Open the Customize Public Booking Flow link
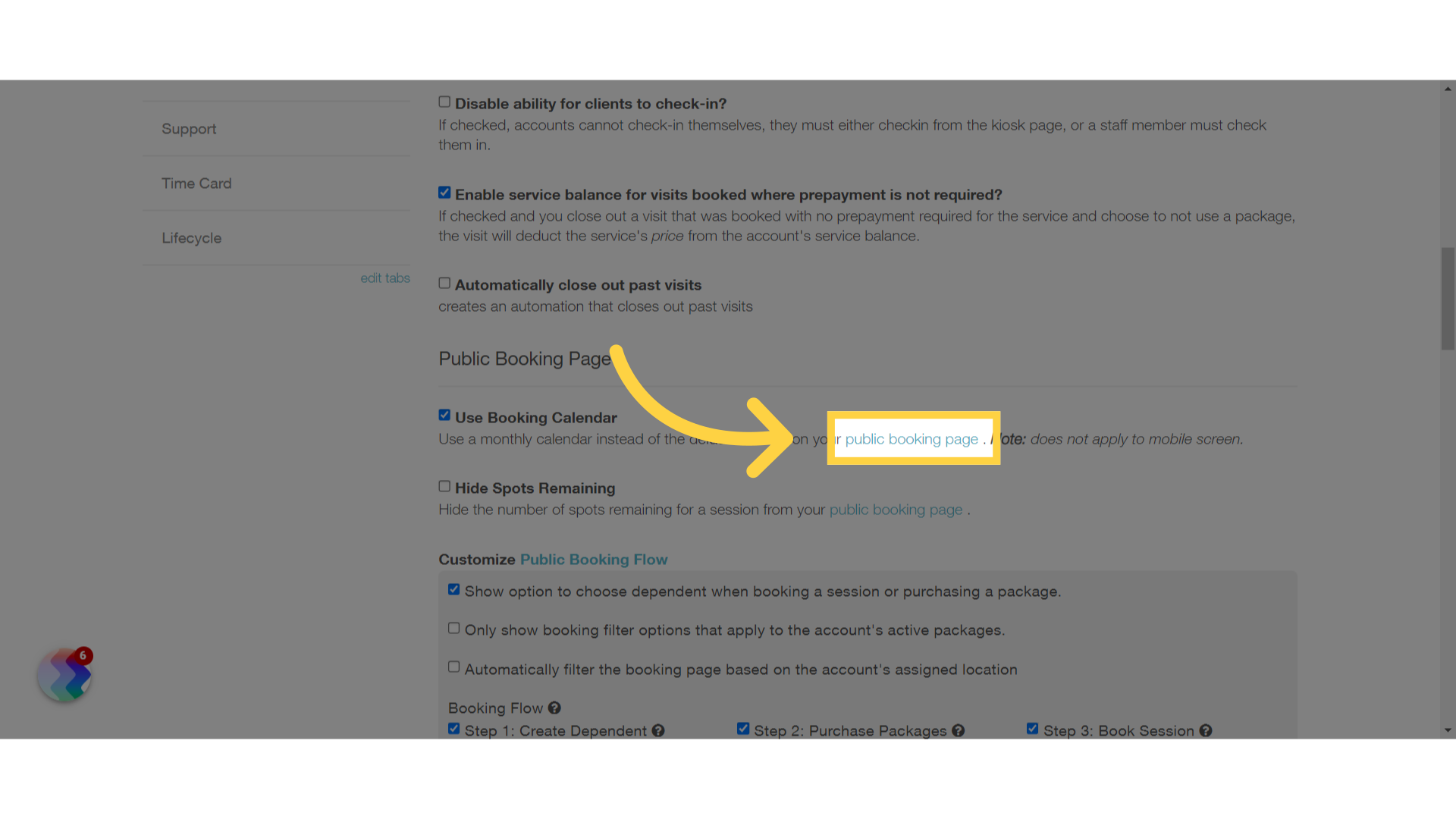The image size is (1456, 819). [594, 559]
